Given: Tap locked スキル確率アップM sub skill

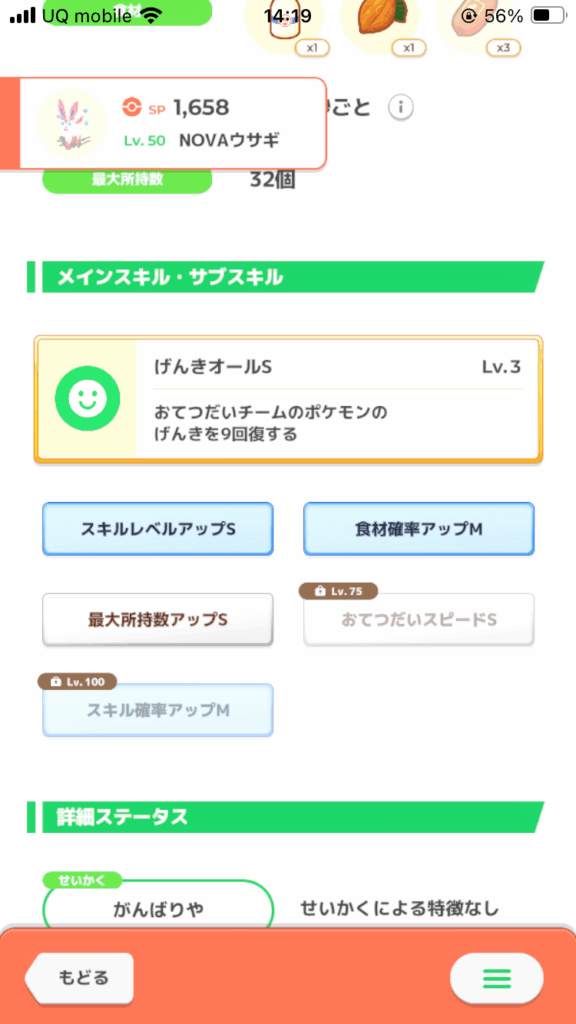Looking at the screenshot, I should coord(158,710).
